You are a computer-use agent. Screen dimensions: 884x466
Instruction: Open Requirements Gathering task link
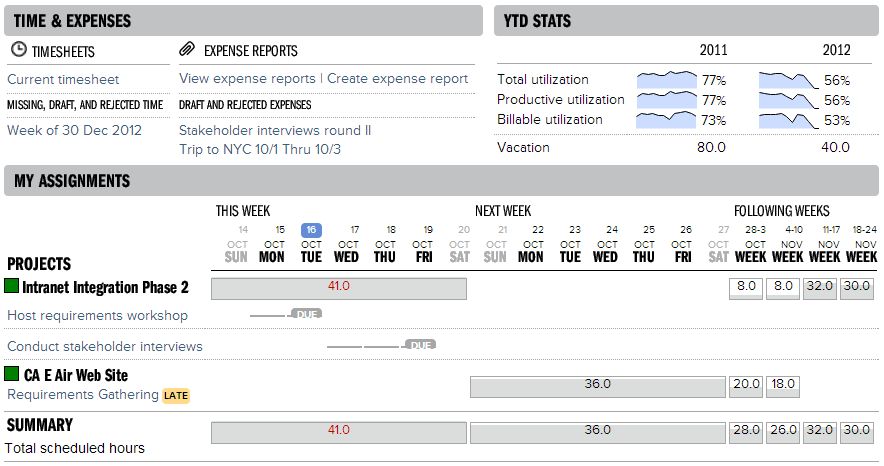(83, 394)
